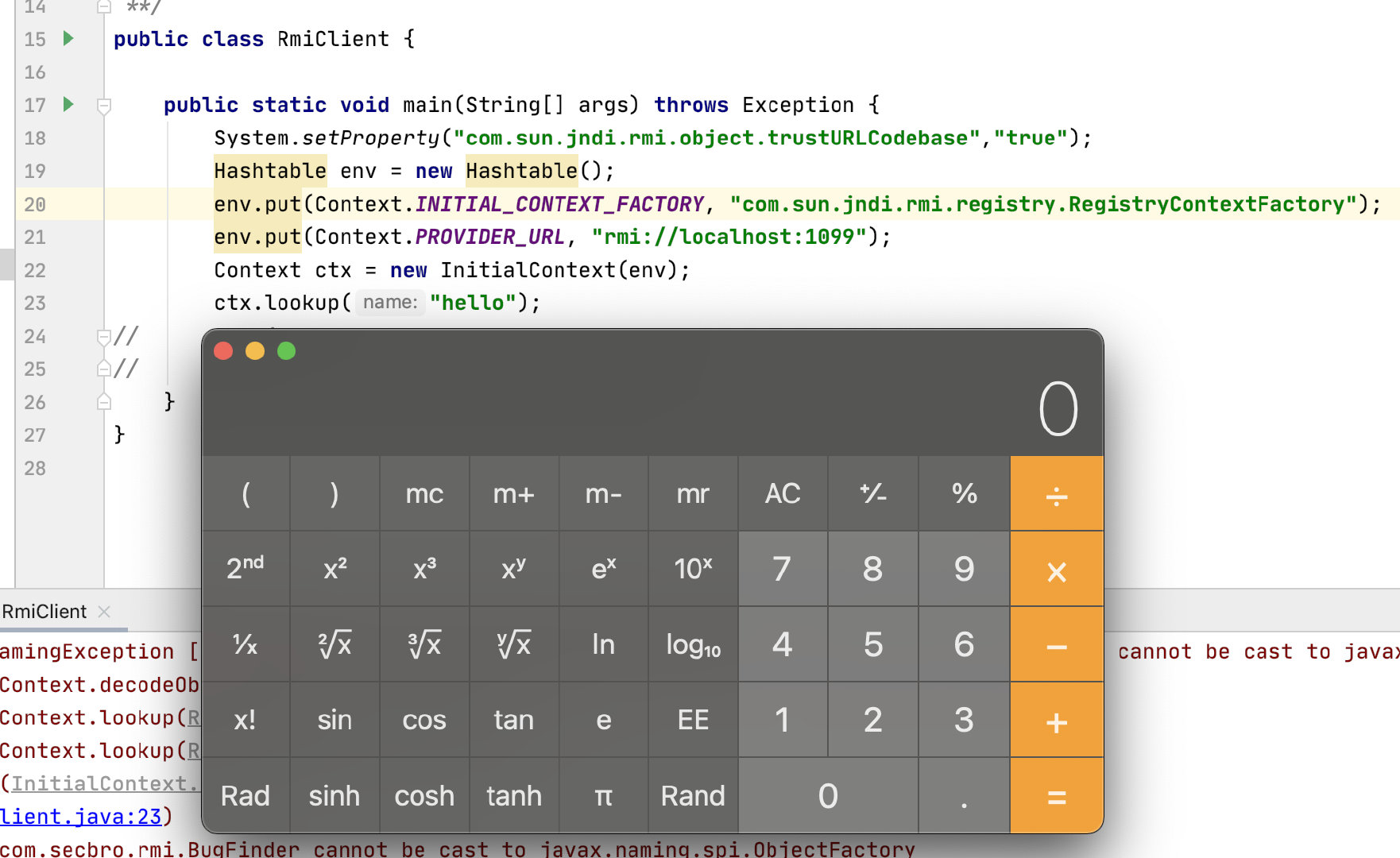This screenshot has height=858, width=1400.
Task: Click the multiply operator key
Action: (x=1057, y=569)
